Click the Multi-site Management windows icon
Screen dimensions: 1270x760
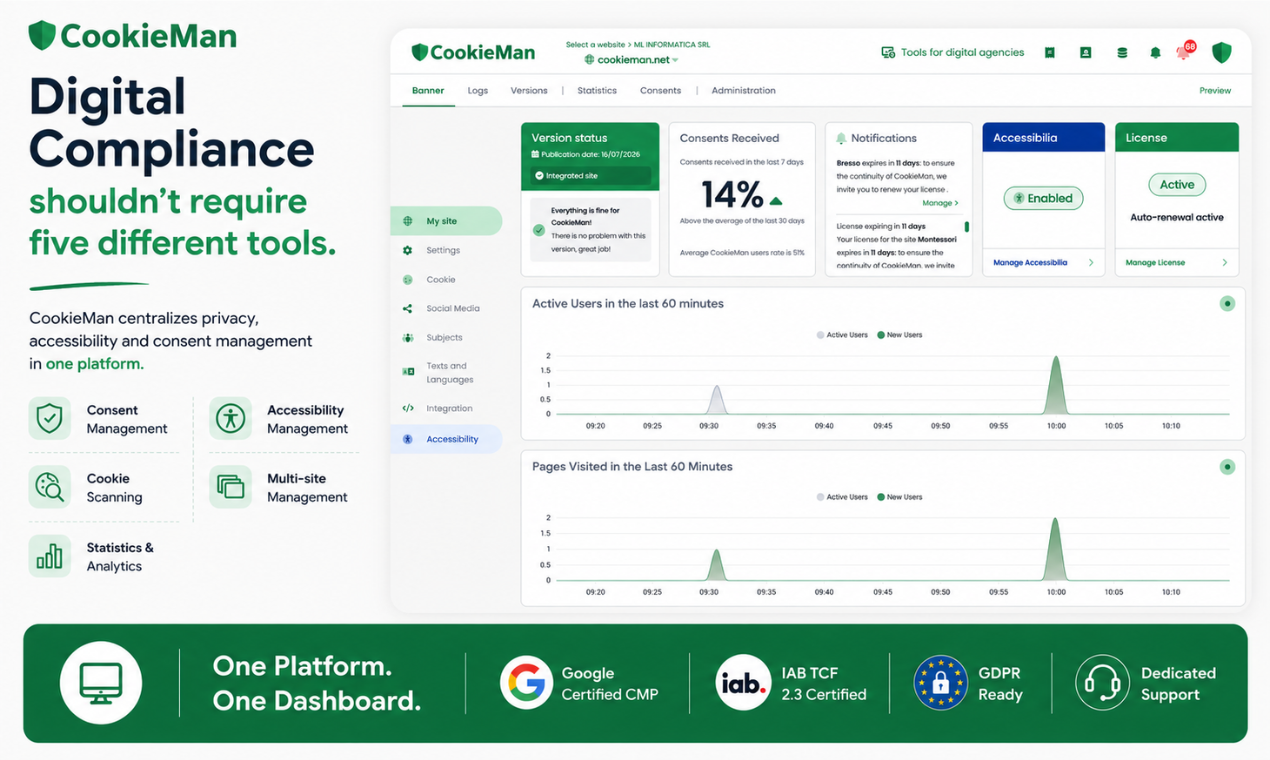click(x=231, y=487)
